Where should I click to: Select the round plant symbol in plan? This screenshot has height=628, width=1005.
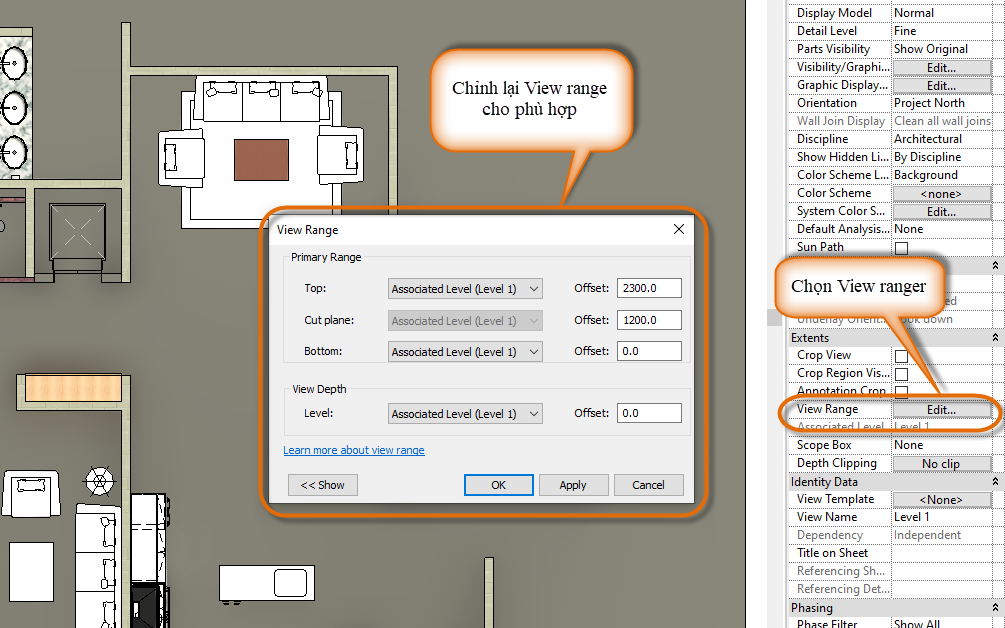[x=99, y=482]
